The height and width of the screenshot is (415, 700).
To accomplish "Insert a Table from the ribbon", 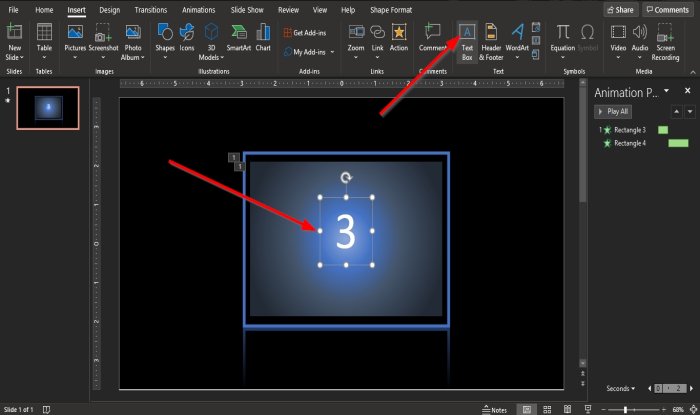I will pos(44,42).
